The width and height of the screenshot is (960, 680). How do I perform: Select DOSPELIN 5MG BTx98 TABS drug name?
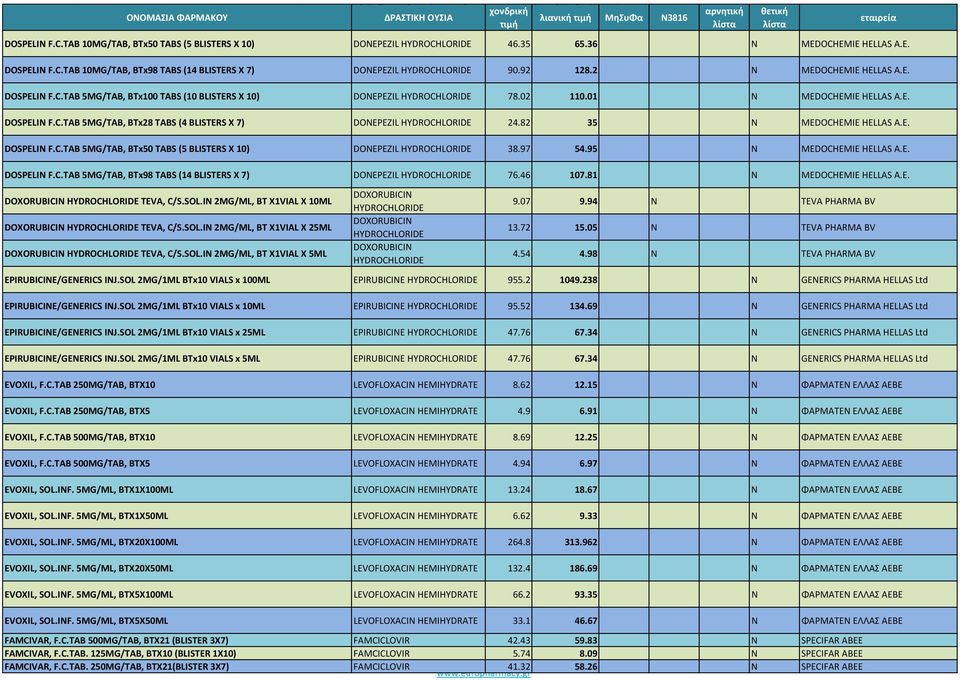click(127, 175)
